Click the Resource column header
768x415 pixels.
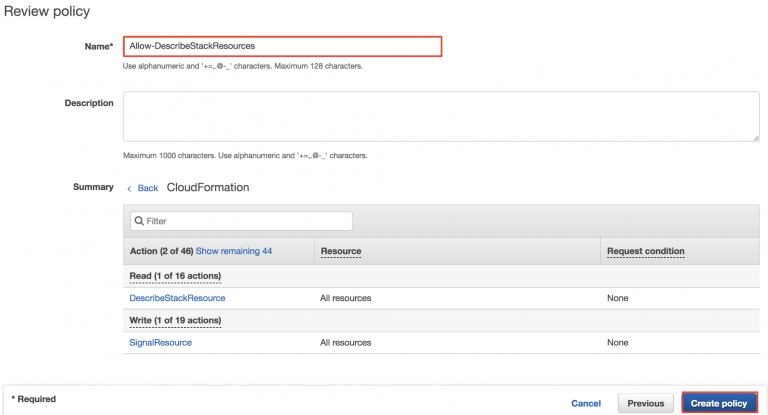point(341,251)
